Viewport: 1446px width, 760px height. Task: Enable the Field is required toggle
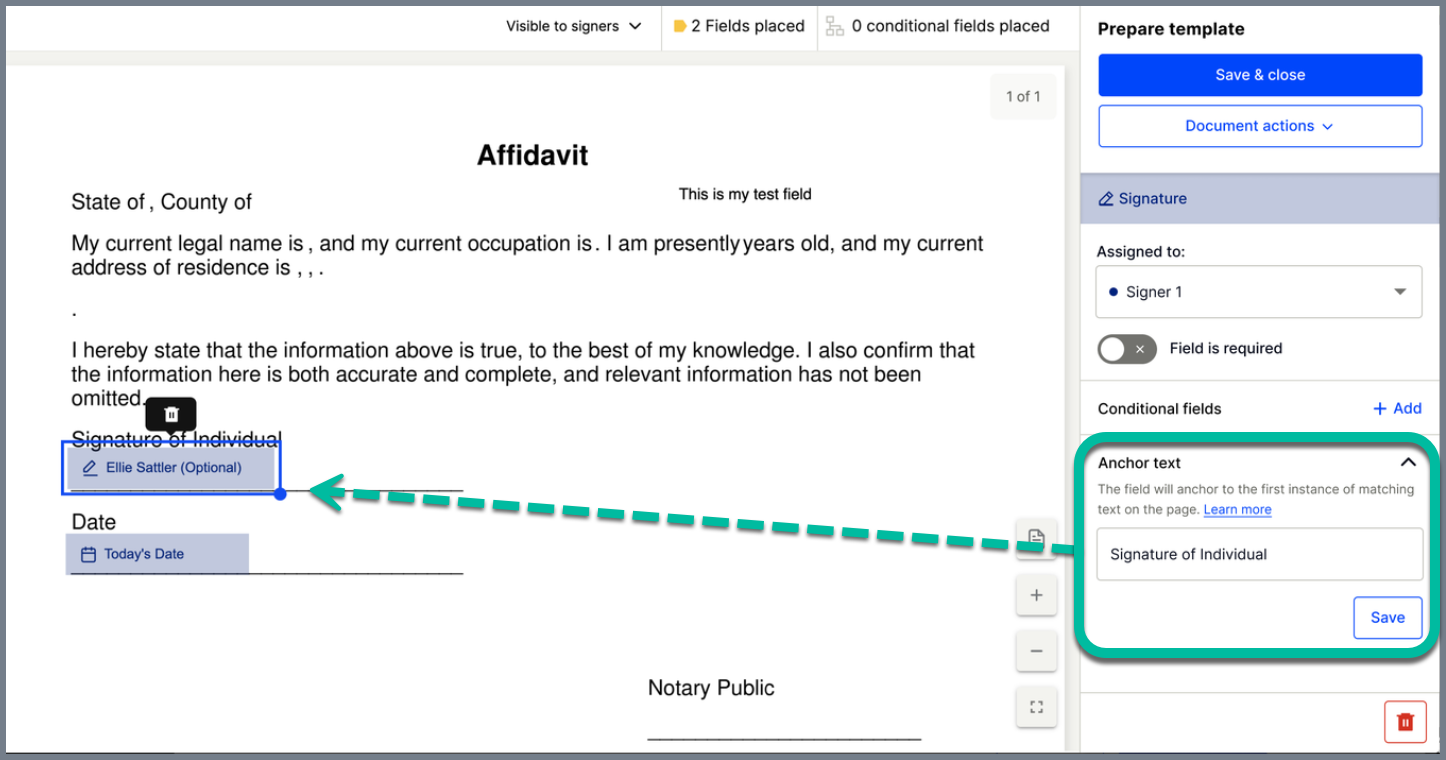point(1126,348)
